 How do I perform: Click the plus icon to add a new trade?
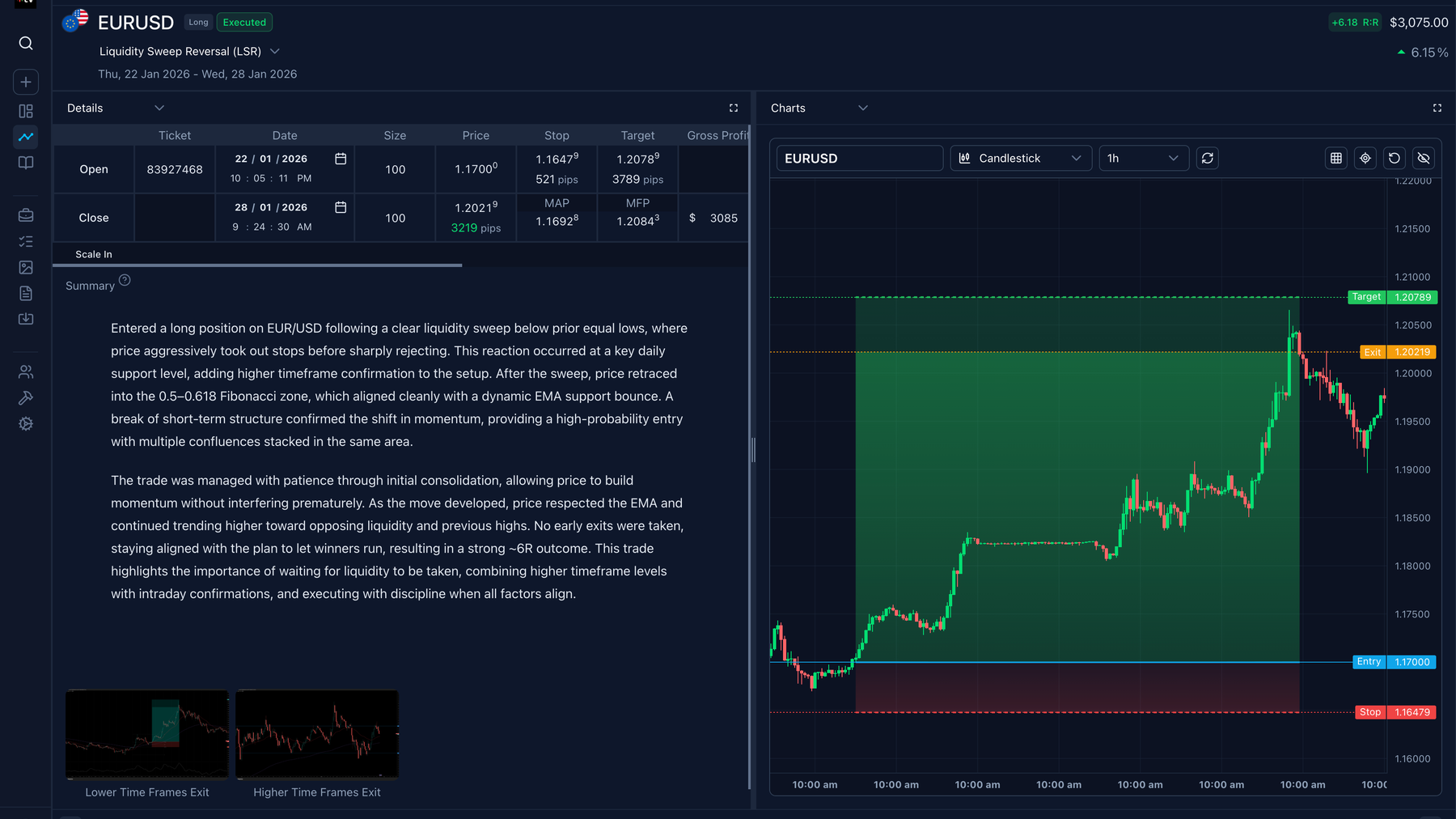[25, 82]
